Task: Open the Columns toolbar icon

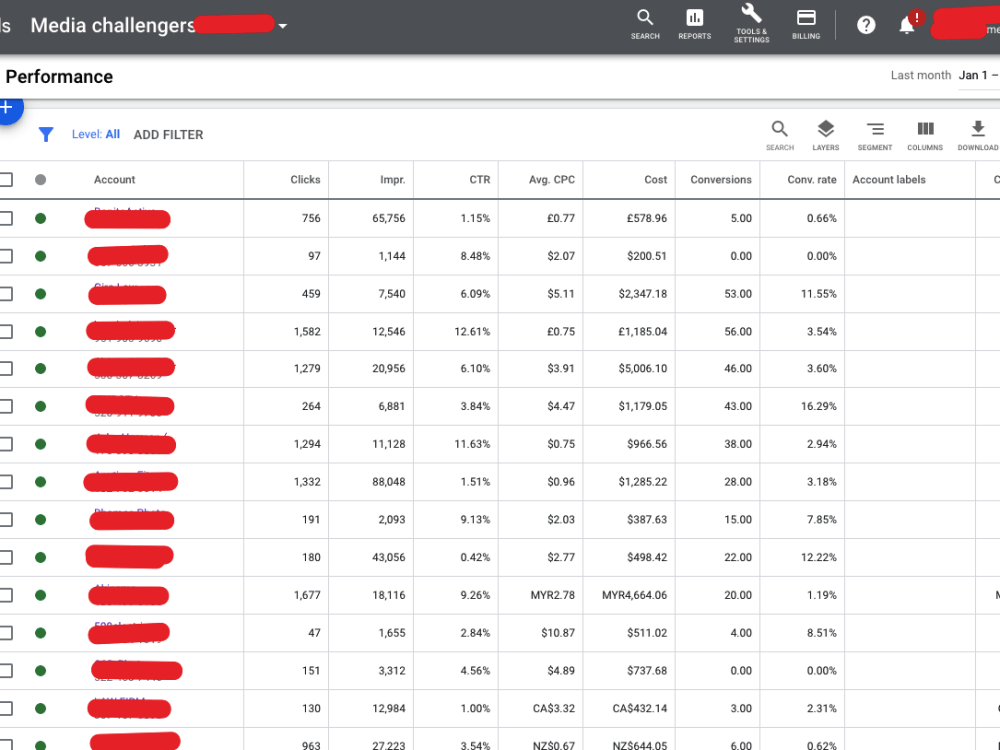Action: point(925,135)
